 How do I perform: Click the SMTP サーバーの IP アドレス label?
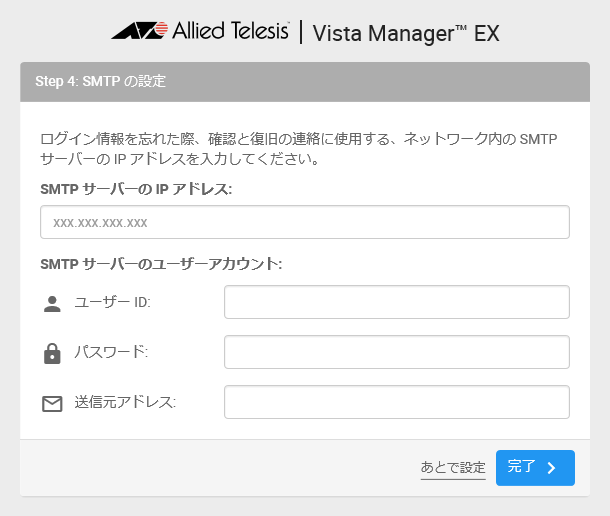136,189
